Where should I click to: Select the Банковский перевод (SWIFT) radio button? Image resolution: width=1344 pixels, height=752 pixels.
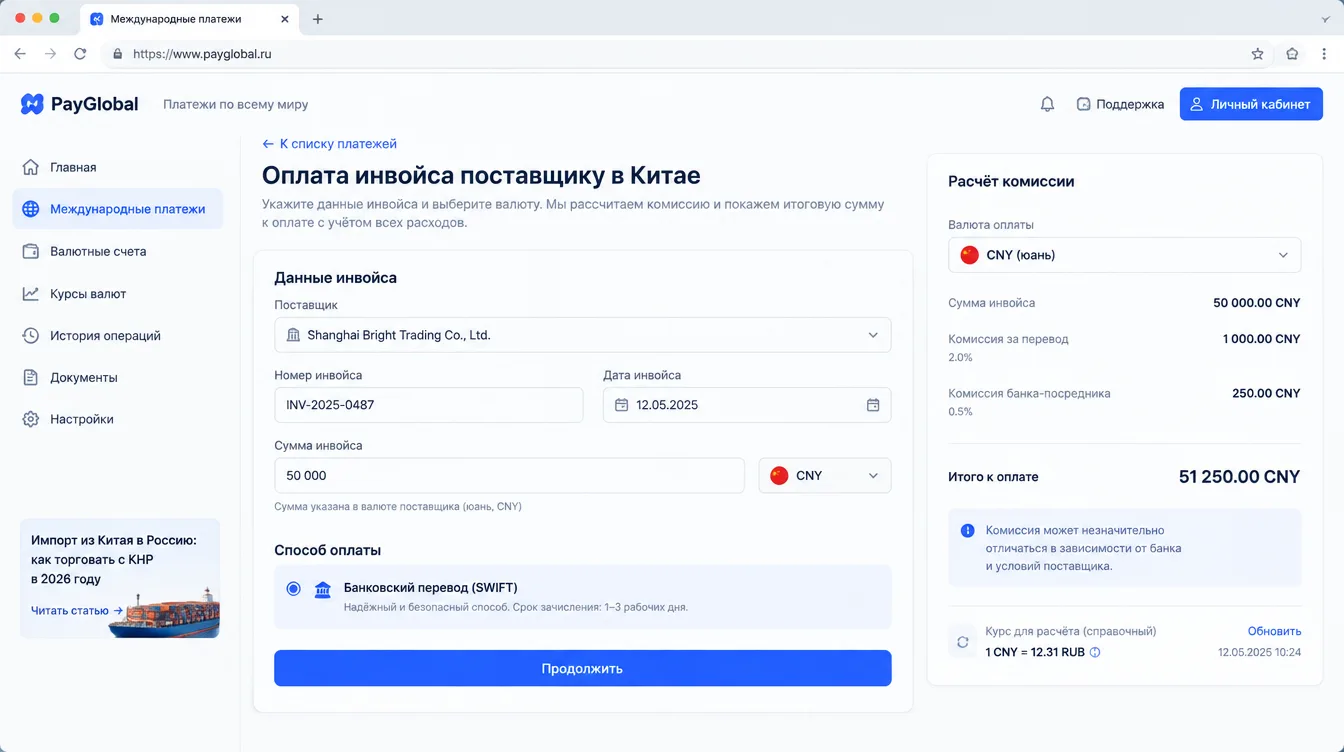[x=293, y=589]
